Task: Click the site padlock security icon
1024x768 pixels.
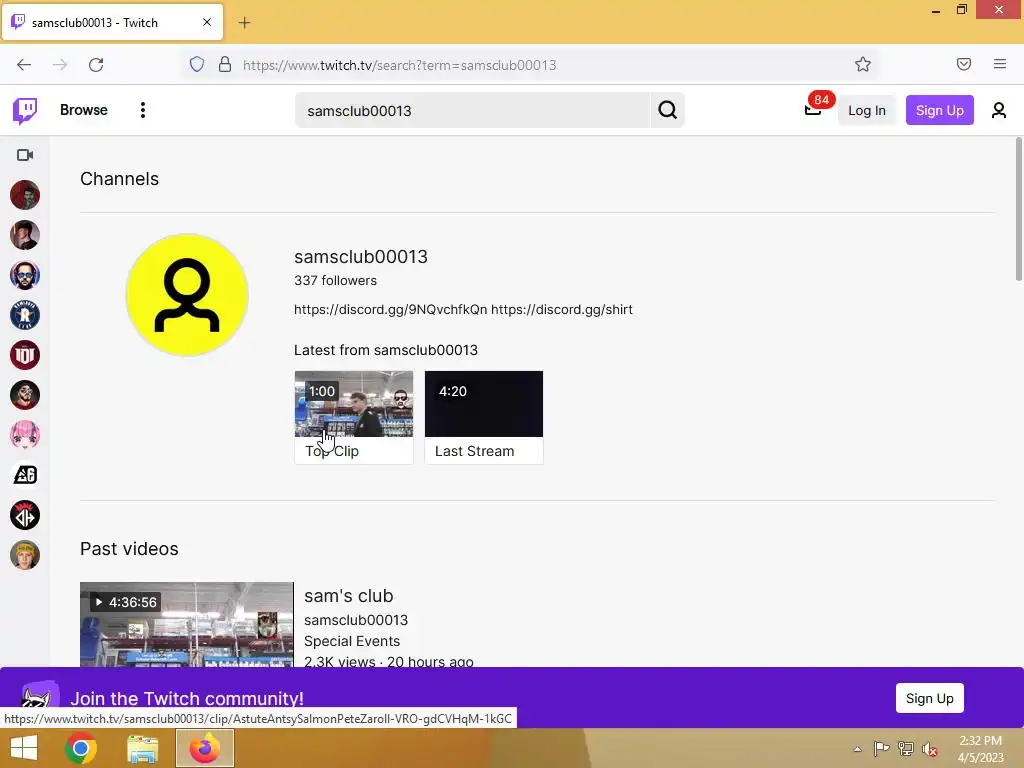Action: click(225, 65)
